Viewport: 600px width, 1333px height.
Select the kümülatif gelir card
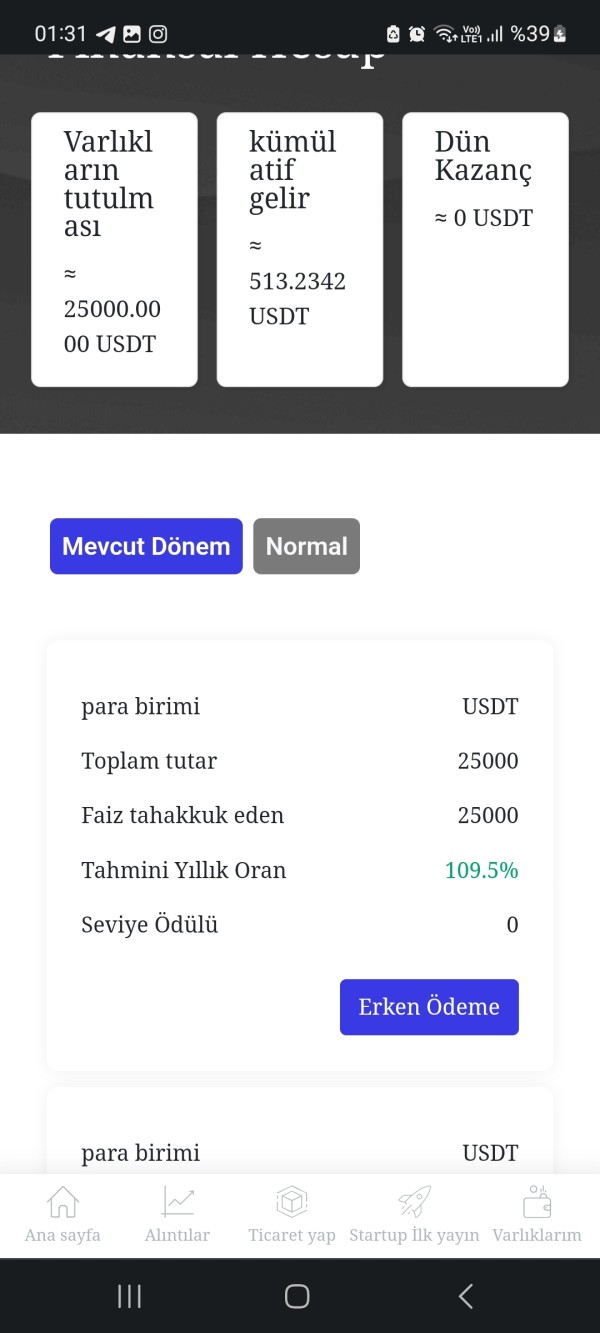point(300,249)
